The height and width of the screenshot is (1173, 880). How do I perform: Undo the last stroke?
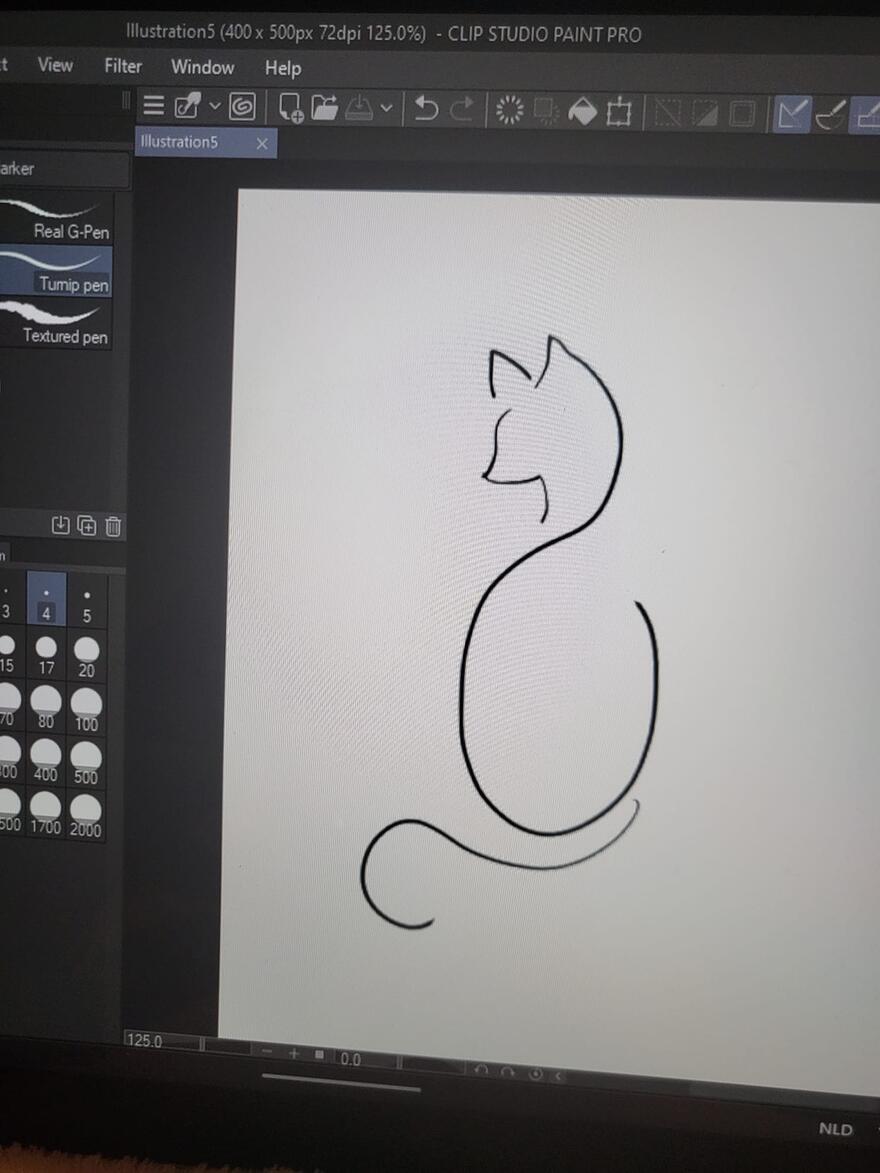[x=426, y=109]
